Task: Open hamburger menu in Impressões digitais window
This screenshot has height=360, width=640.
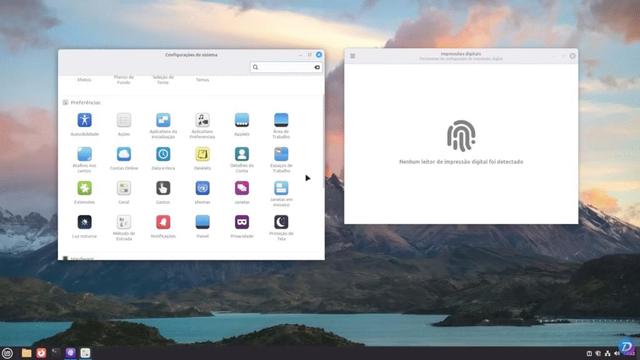Action: coord(353,56)
